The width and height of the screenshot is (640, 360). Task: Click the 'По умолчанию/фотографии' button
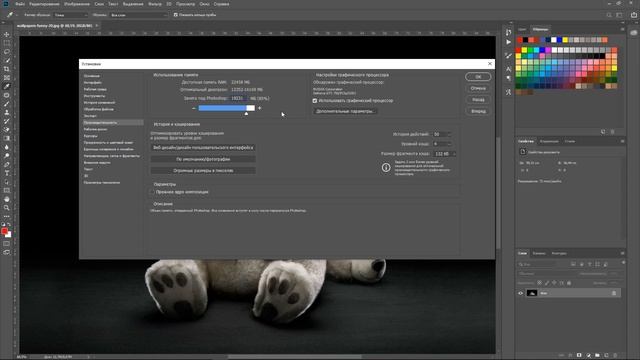[x=203, y=159]
